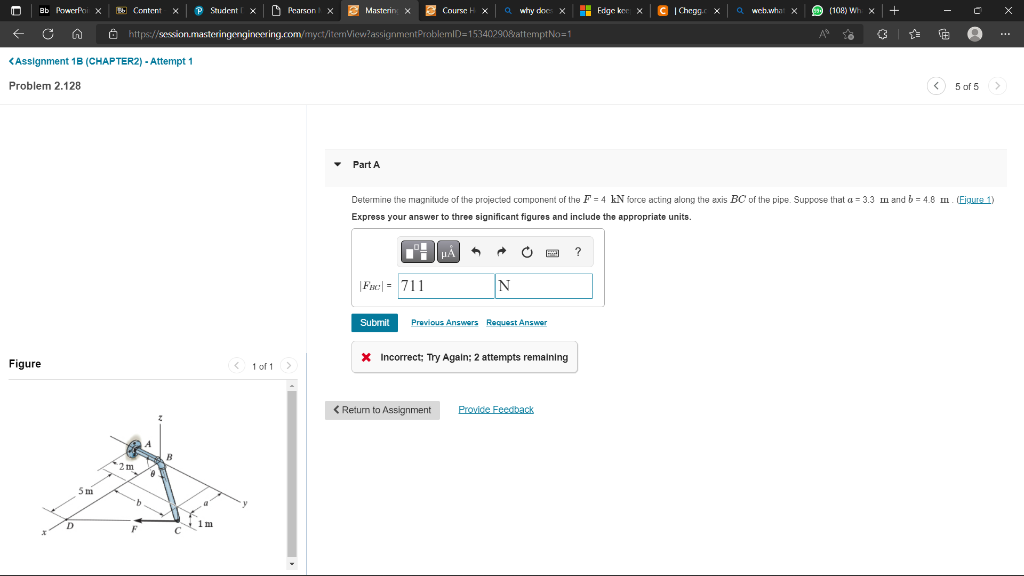Select the 711 answer input field
The height and width of the screenshot is (576, 1024).
445,286
